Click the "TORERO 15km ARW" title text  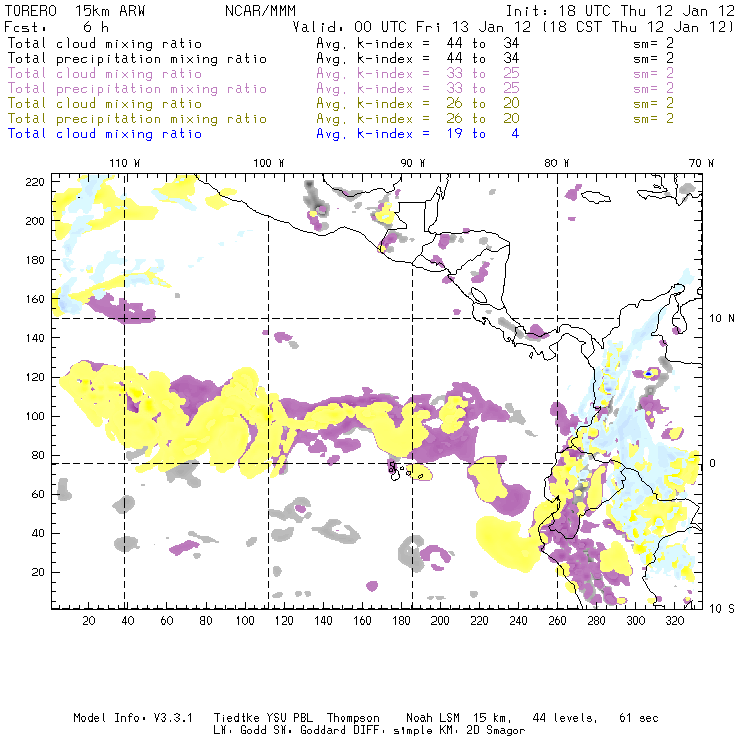75,11
